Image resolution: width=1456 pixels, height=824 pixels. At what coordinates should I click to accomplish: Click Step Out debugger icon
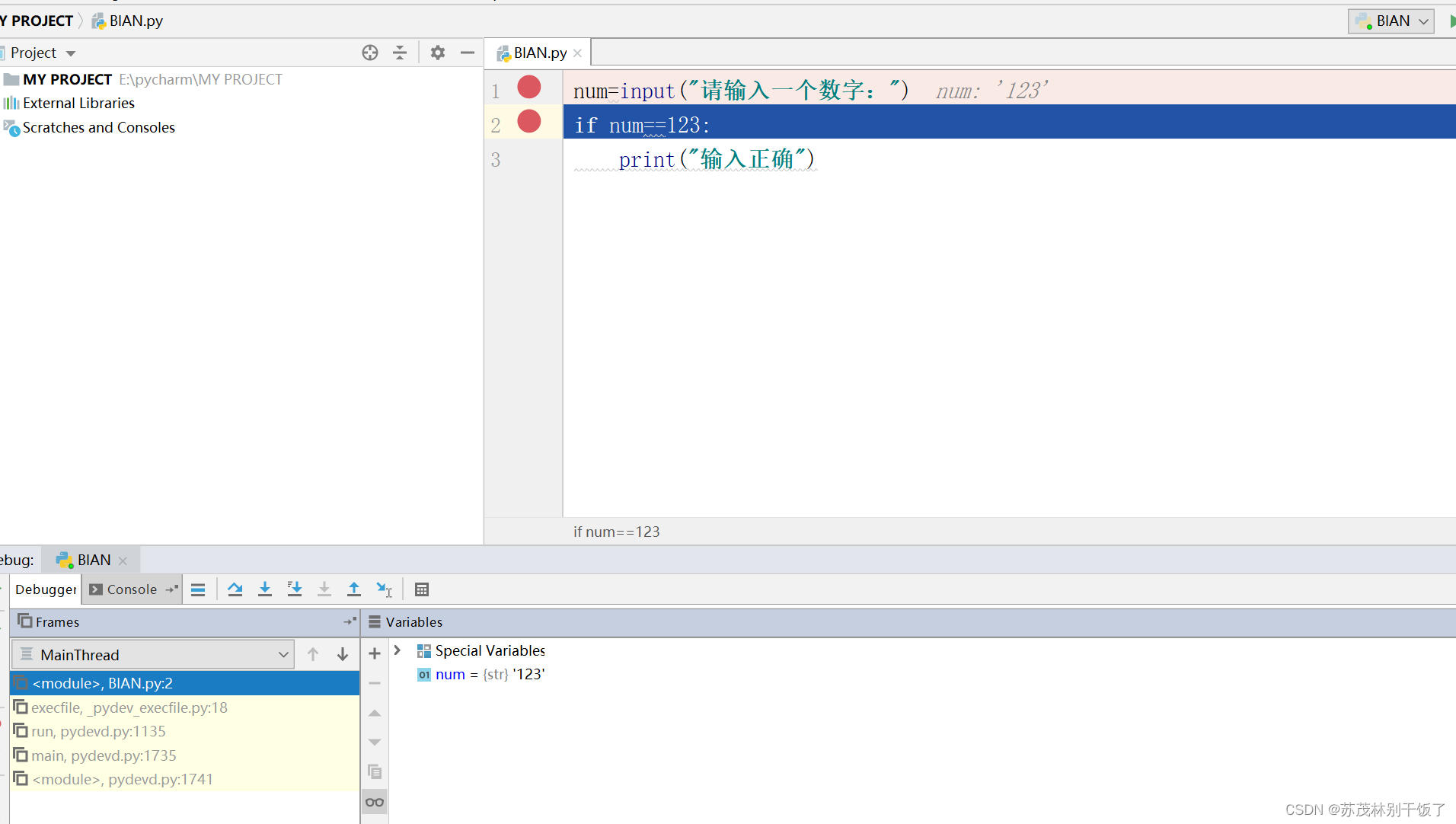click(x=354, y=589)
